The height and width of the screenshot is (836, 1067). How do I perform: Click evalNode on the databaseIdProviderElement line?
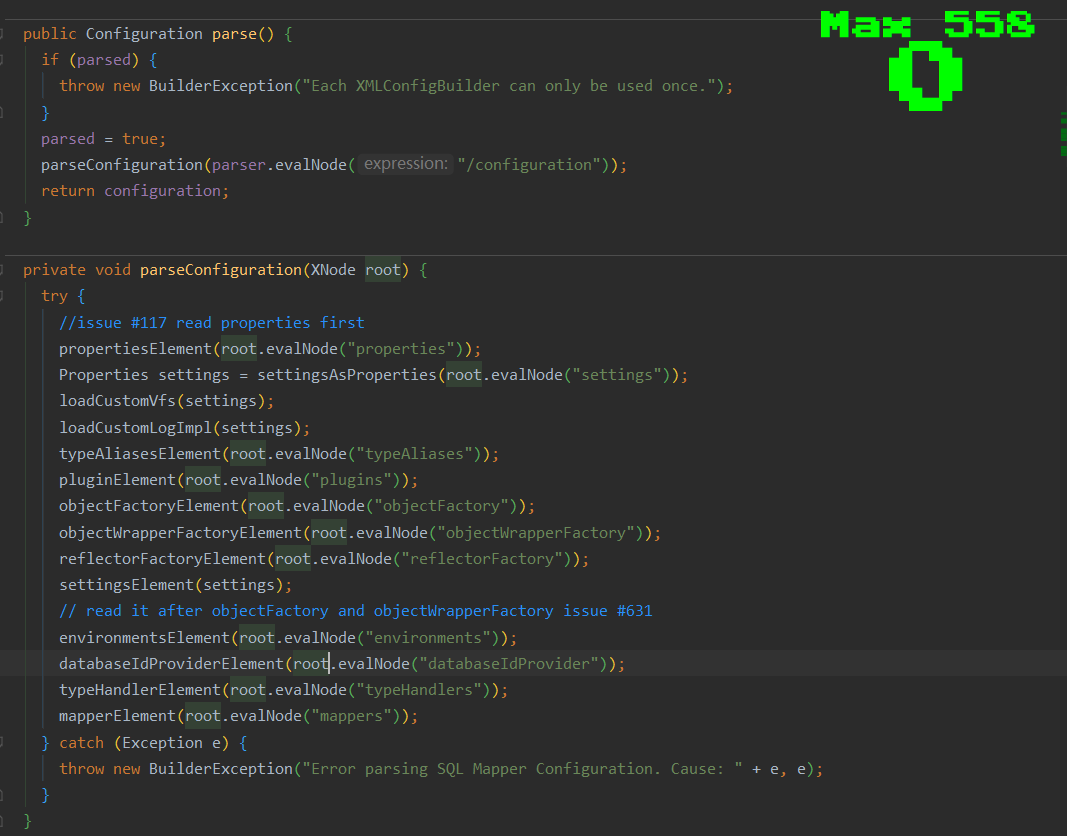pyautogui.click(x=374, y=664)
